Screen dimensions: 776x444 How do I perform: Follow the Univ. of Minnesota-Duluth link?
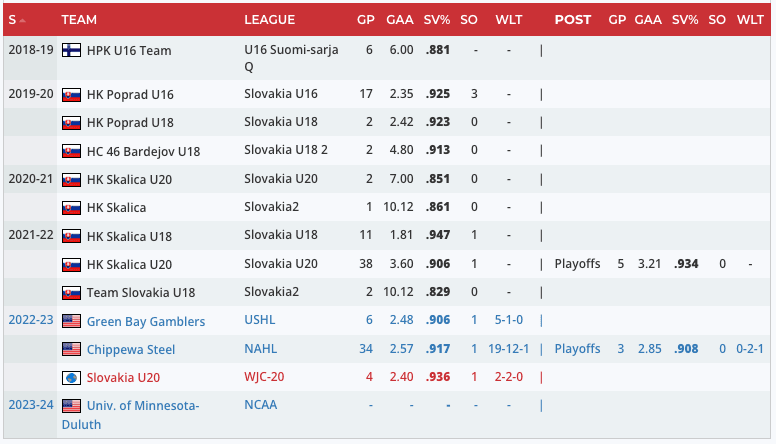tap(143, 414)
